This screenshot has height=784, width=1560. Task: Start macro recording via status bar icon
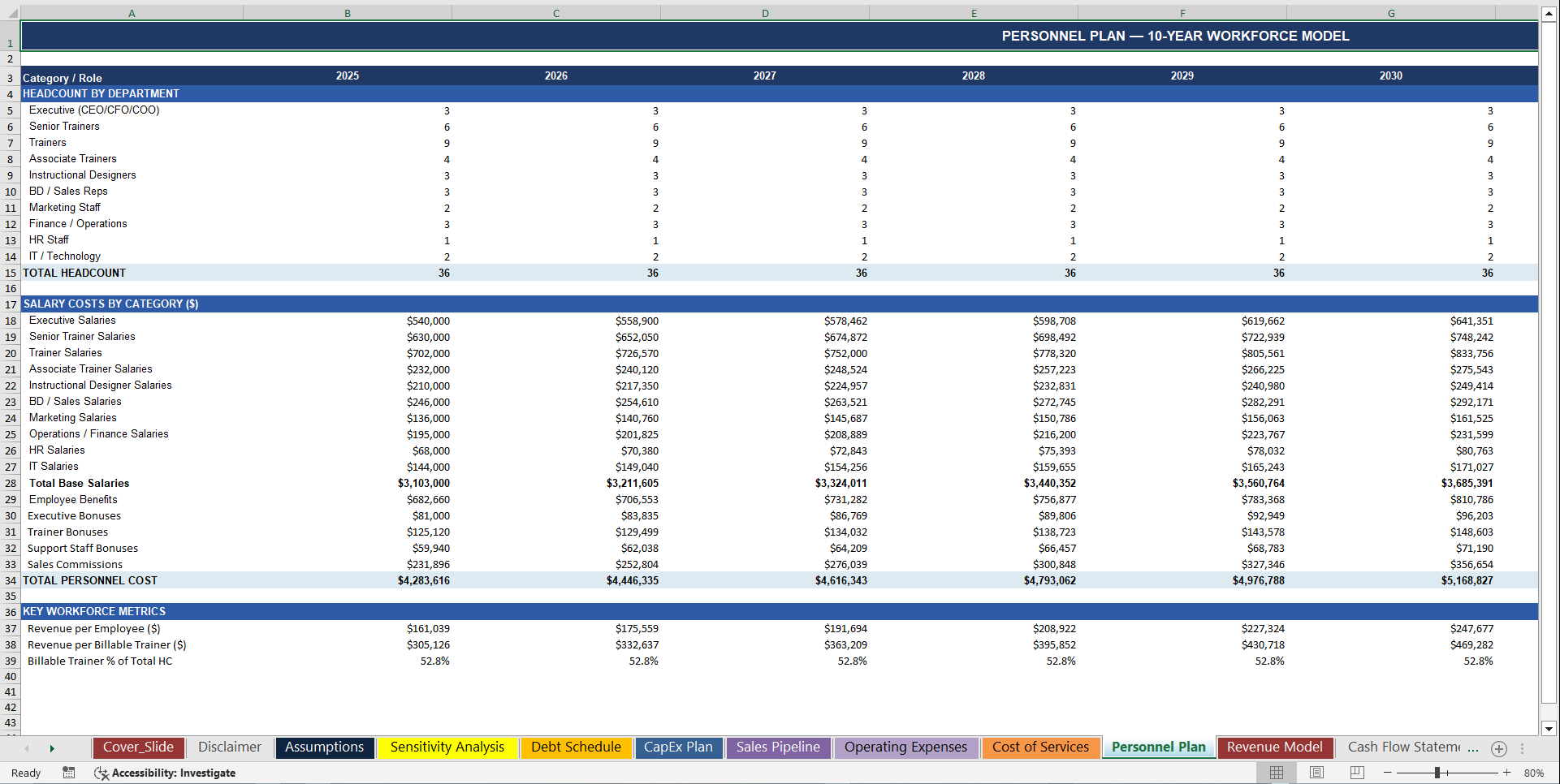tap(69, 773)
